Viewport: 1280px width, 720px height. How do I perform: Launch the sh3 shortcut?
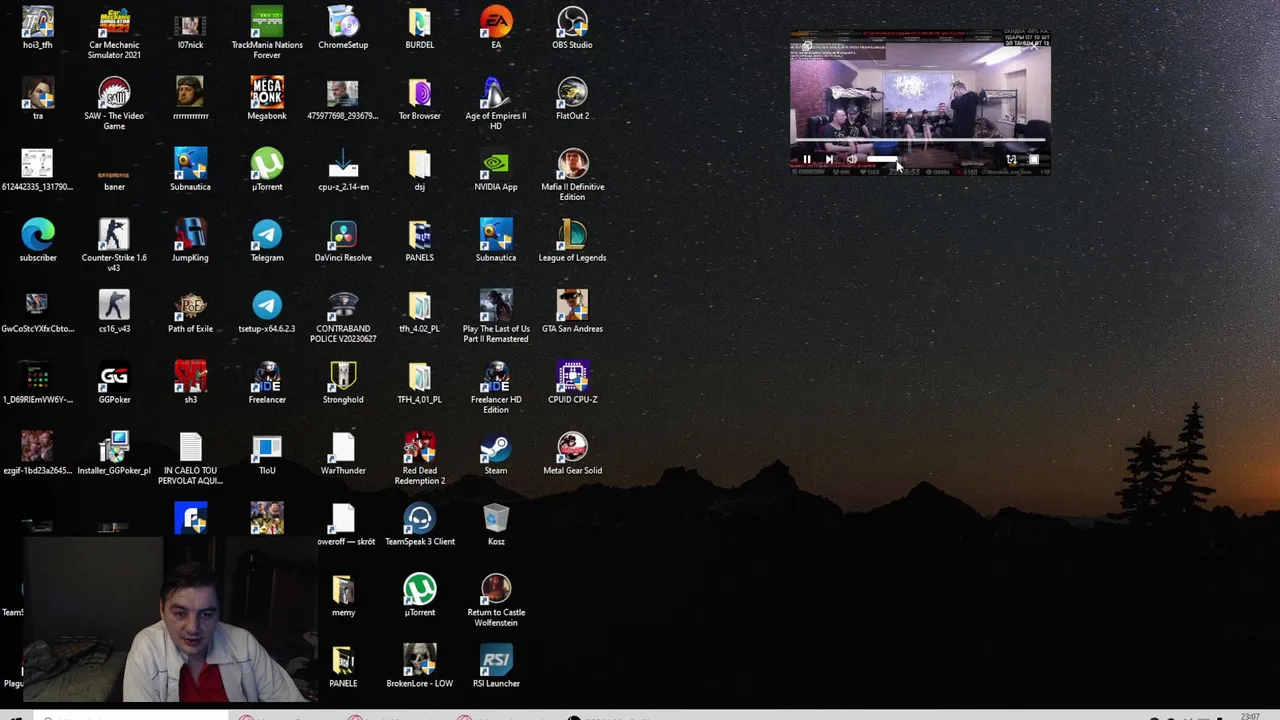click(190, 382)
